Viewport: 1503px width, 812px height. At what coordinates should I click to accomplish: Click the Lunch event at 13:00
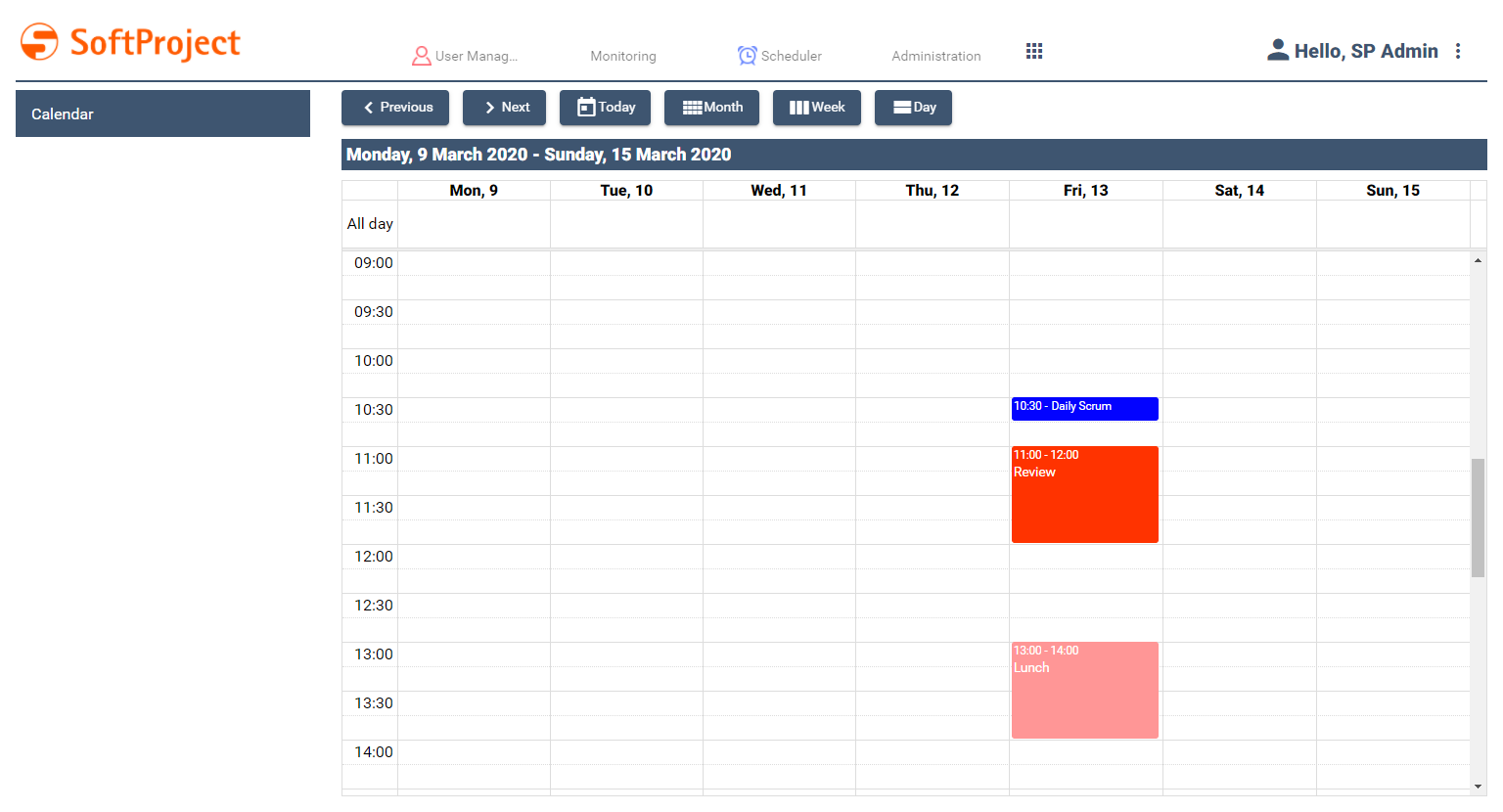point(1084,690)
